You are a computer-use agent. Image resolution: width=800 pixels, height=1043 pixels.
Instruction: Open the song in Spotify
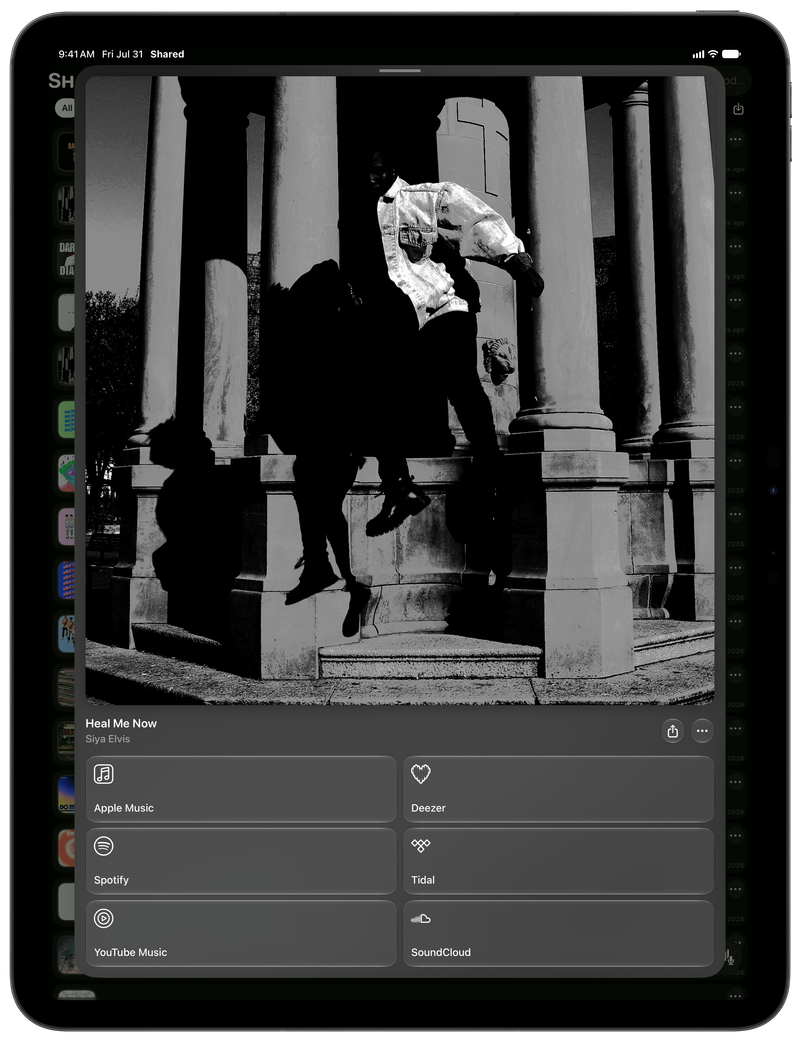241,861
